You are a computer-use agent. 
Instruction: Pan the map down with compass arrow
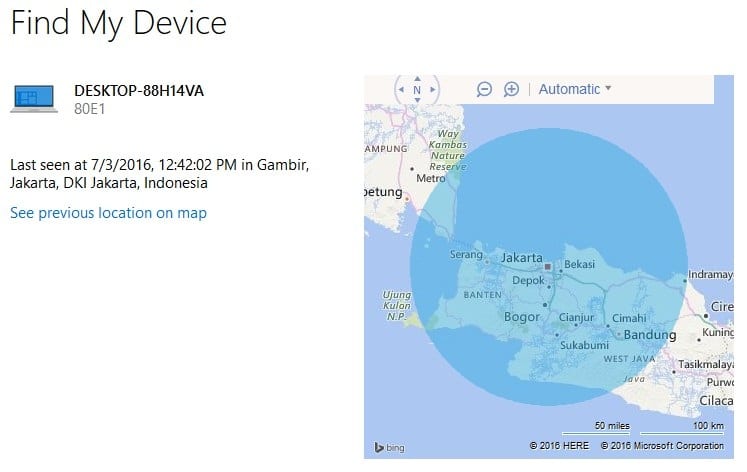(x=417, y=100)
